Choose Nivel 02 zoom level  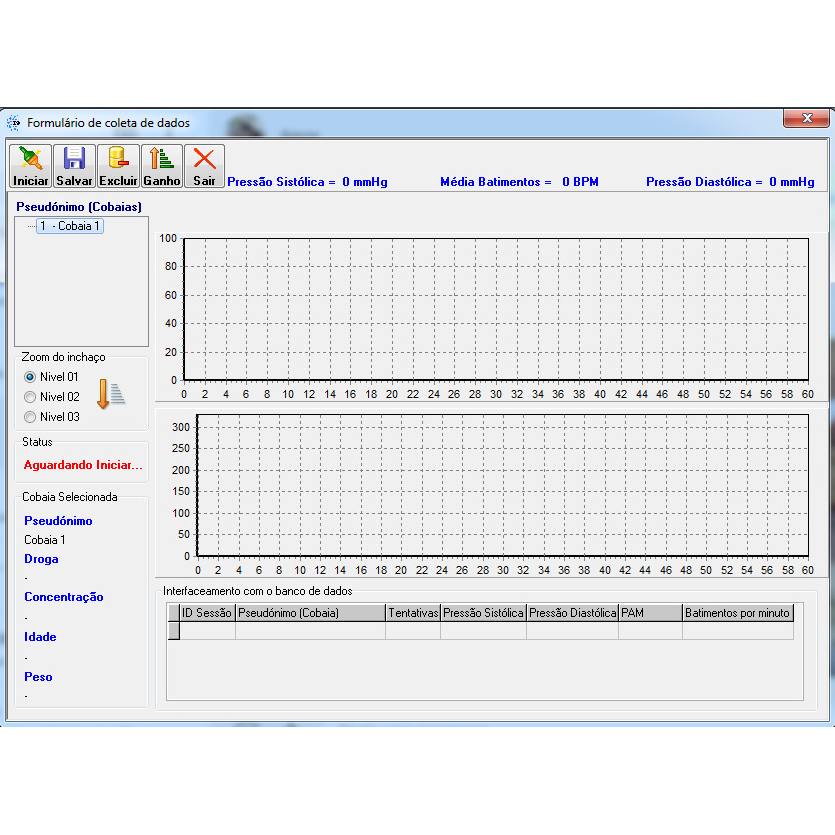(30, 397)
